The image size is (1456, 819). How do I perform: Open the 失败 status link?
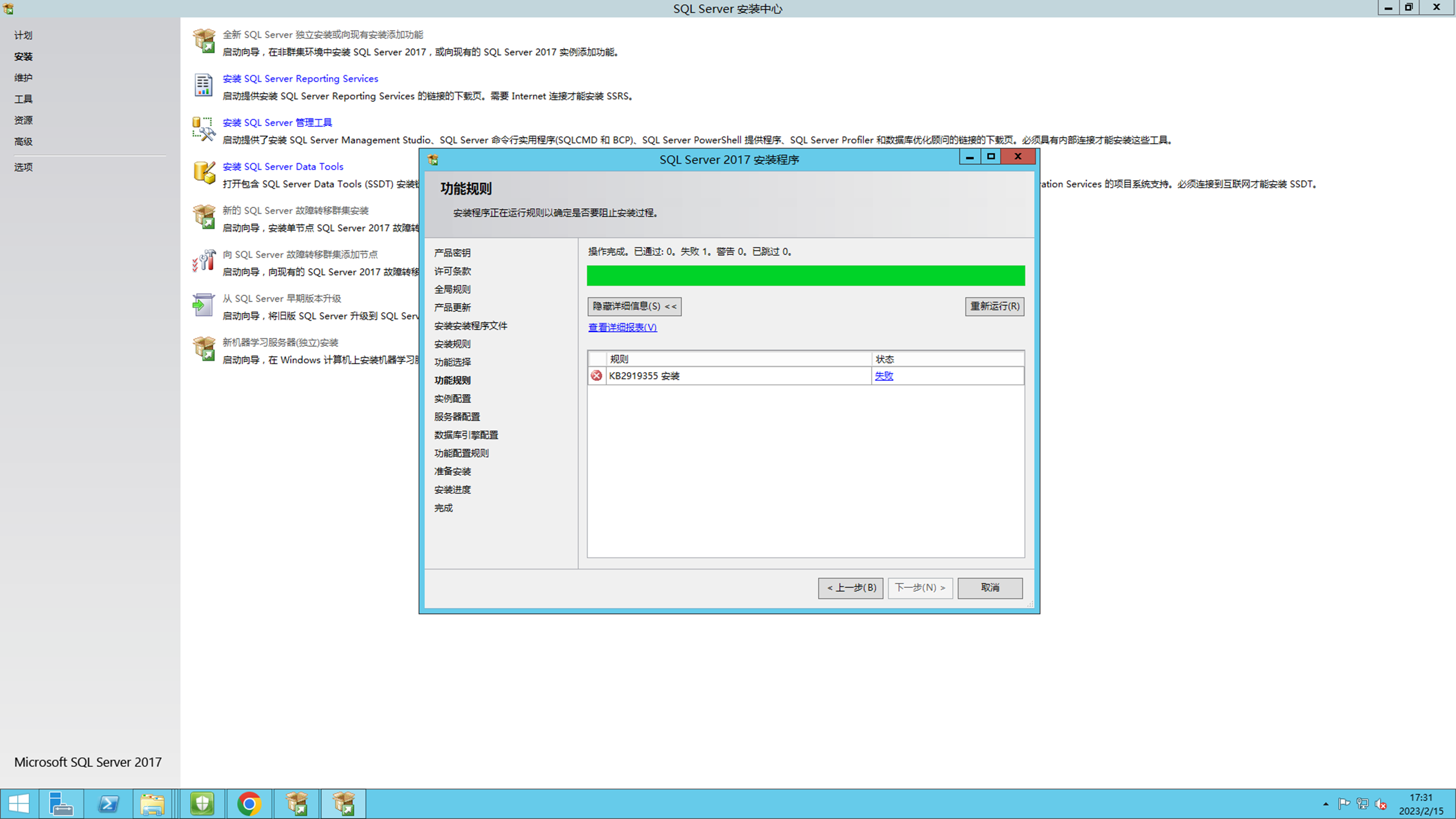pos(883,376)
